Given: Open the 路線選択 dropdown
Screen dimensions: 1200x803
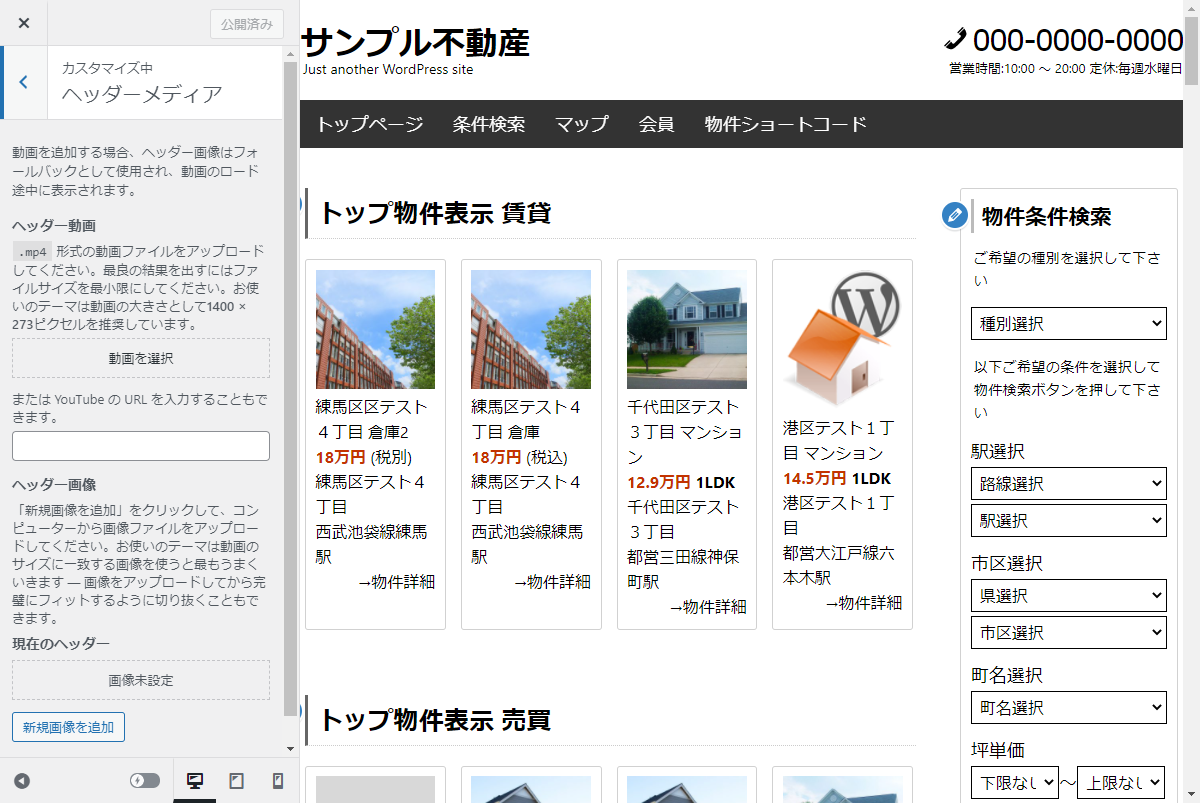Looking at the screenshot, I should [x=1068, y=484].
